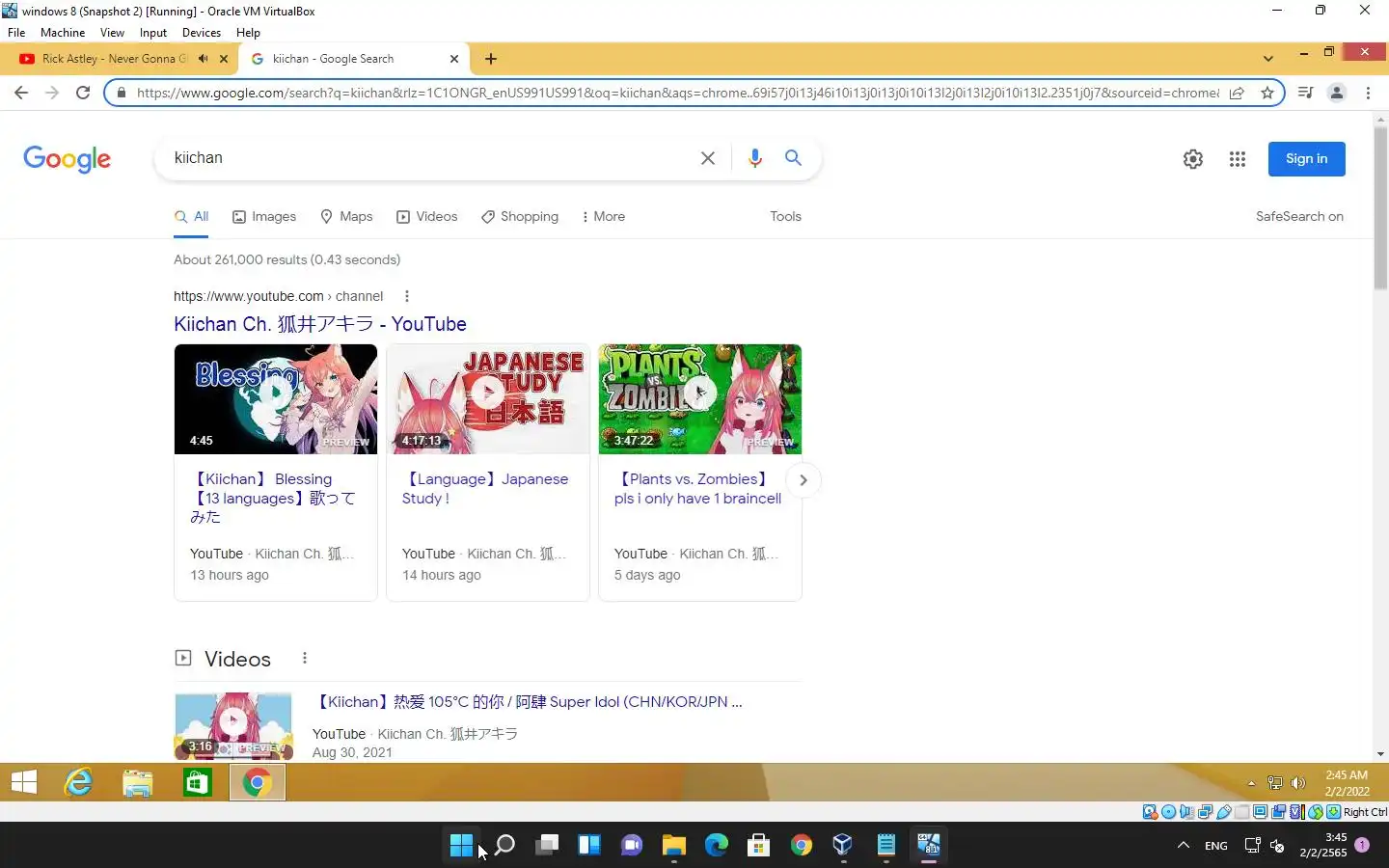Open Google quick settings gear
Screen dimensions: 1389x868
click(1193, 159)
